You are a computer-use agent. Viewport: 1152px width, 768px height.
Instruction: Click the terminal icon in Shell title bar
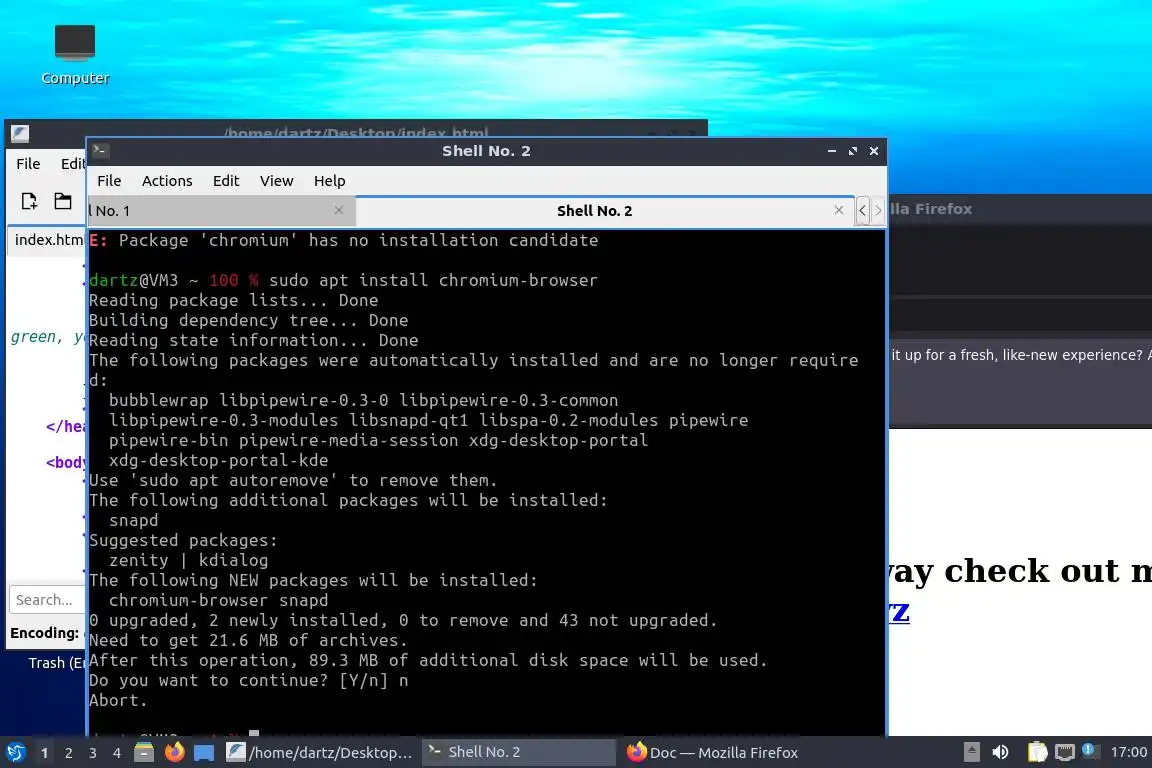(x=101, y=151)
